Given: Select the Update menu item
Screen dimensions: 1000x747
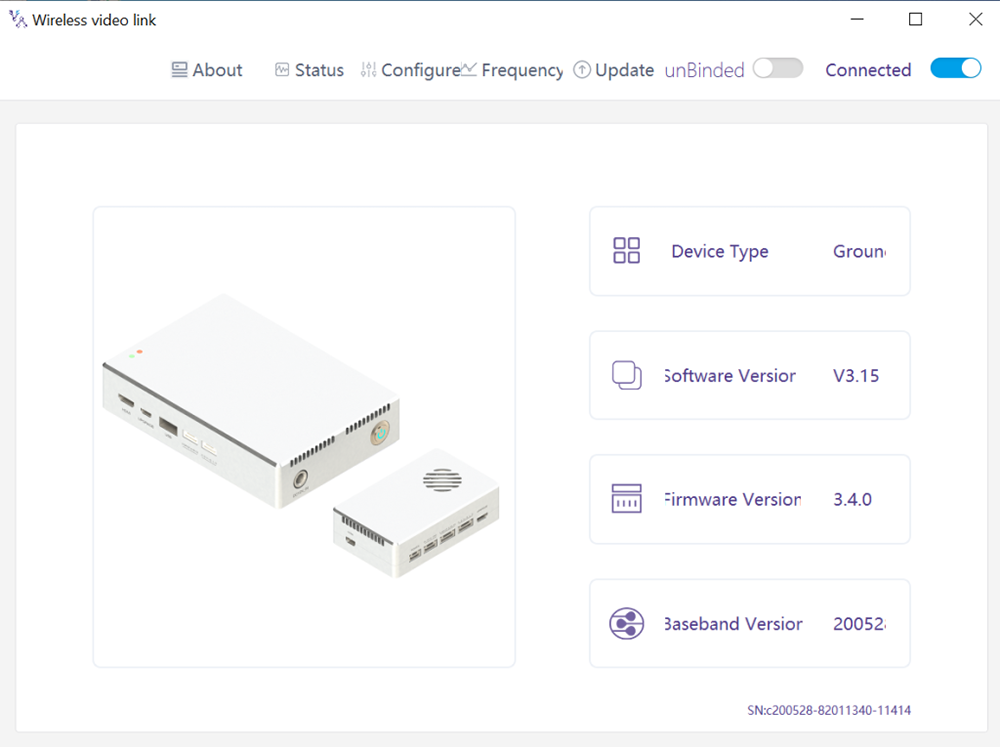Looking at the screenshot, I should pos(624,70).
